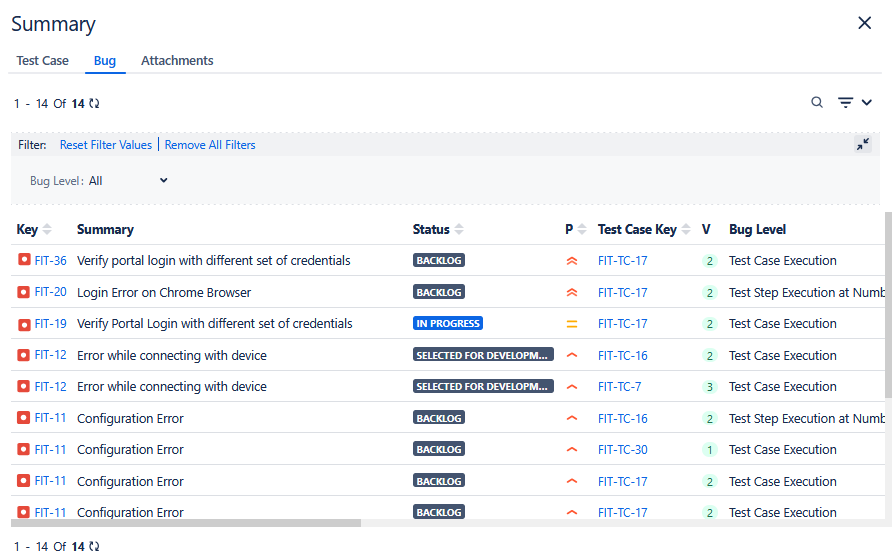Click the search magnifier icon

[817, 102]
